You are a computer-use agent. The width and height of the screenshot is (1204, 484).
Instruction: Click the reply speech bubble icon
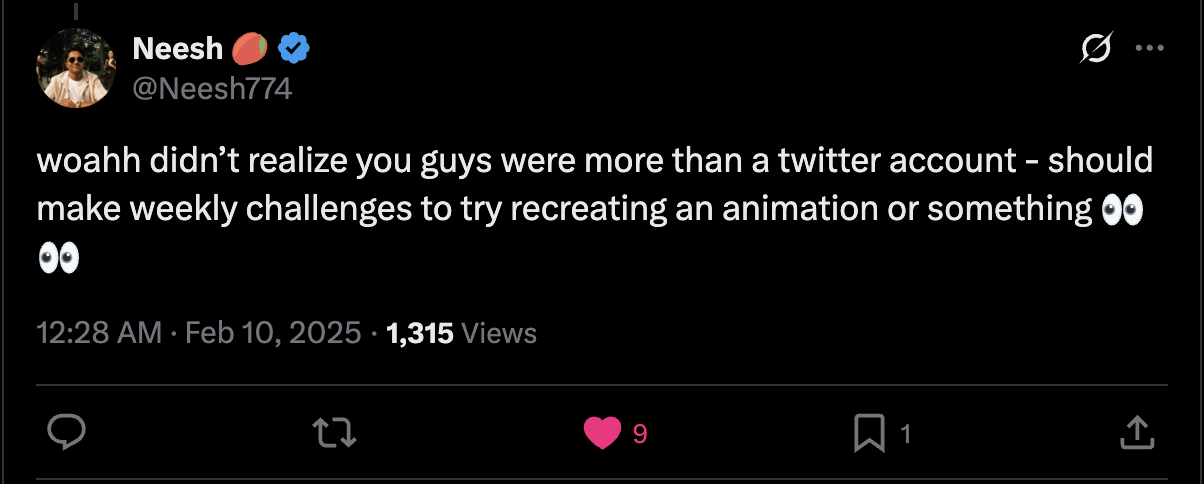[68, 432]
